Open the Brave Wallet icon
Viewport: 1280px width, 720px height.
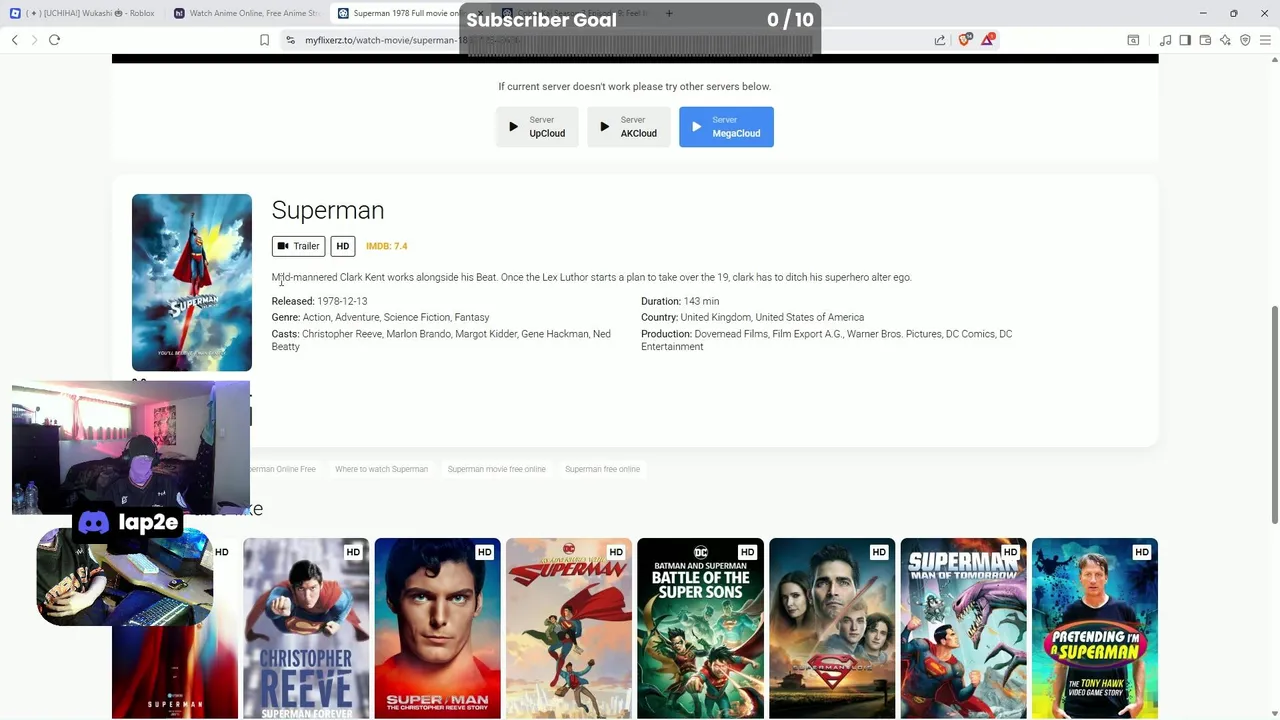click(1205, 40)
